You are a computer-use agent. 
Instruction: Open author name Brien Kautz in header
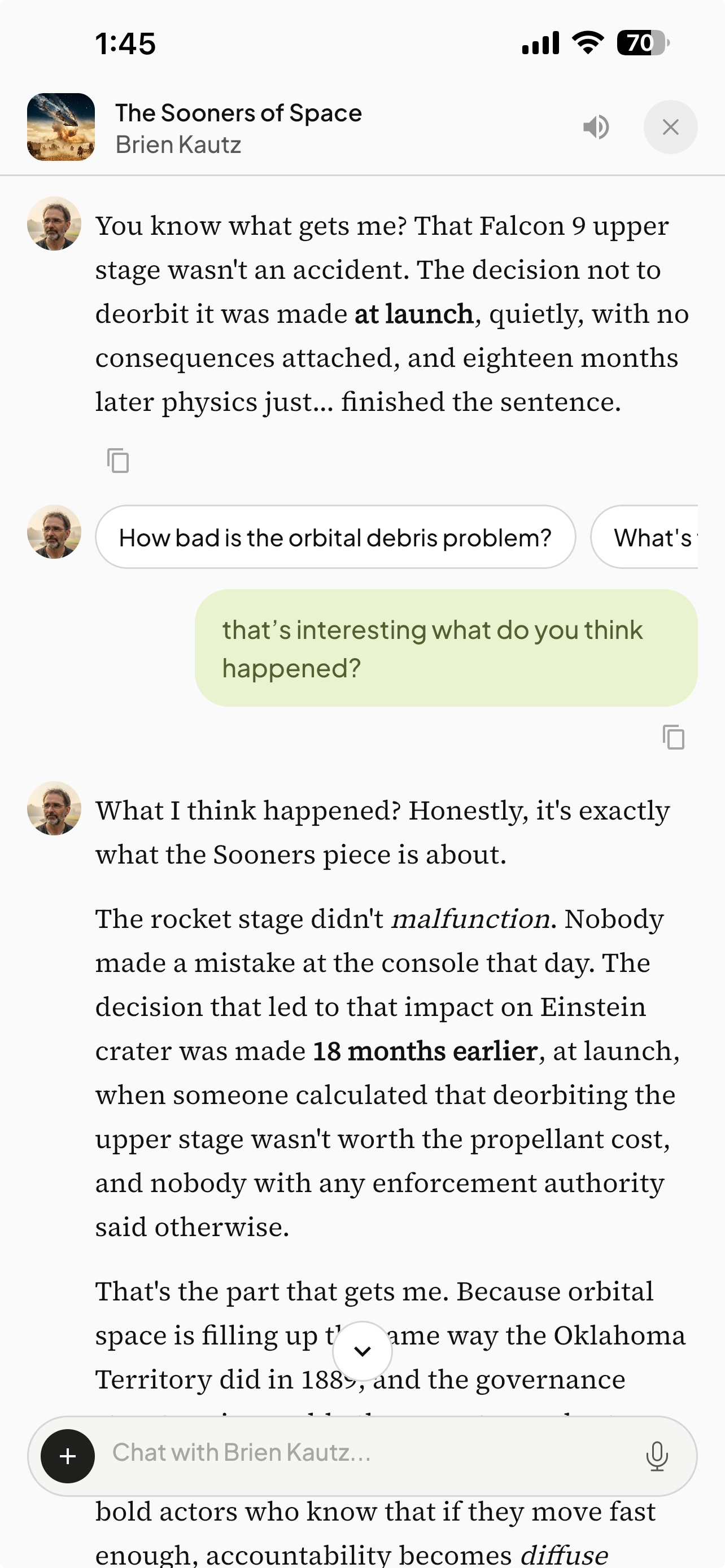[178, 145]
